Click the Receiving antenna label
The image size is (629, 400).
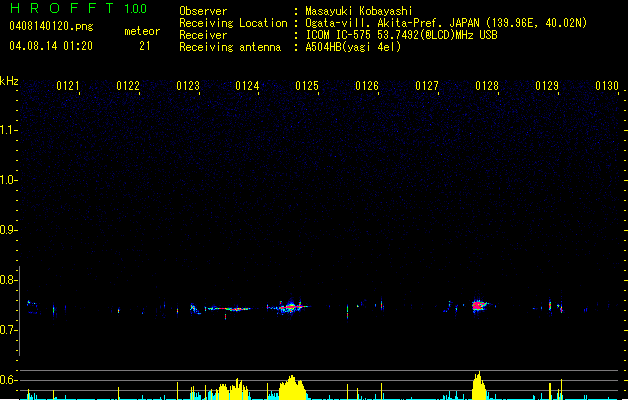click(230, 47)
